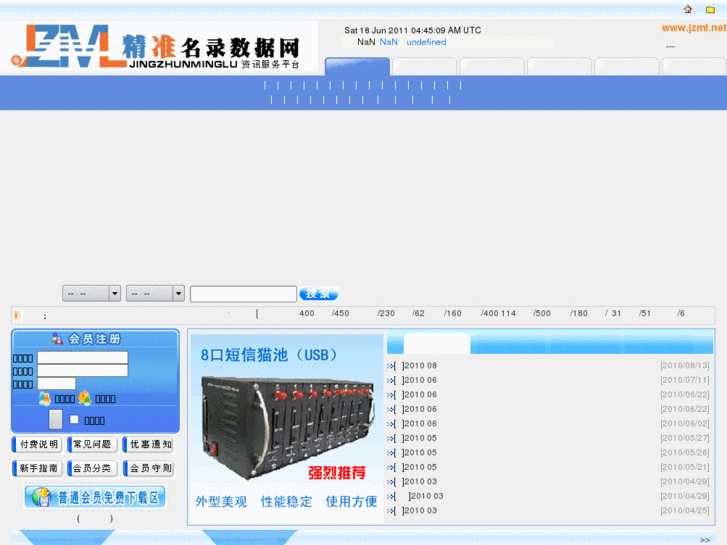Viewport: 727px width, 545px height.
Task: Open the news item dated [2010/05/21]
Action: (548, 467)
